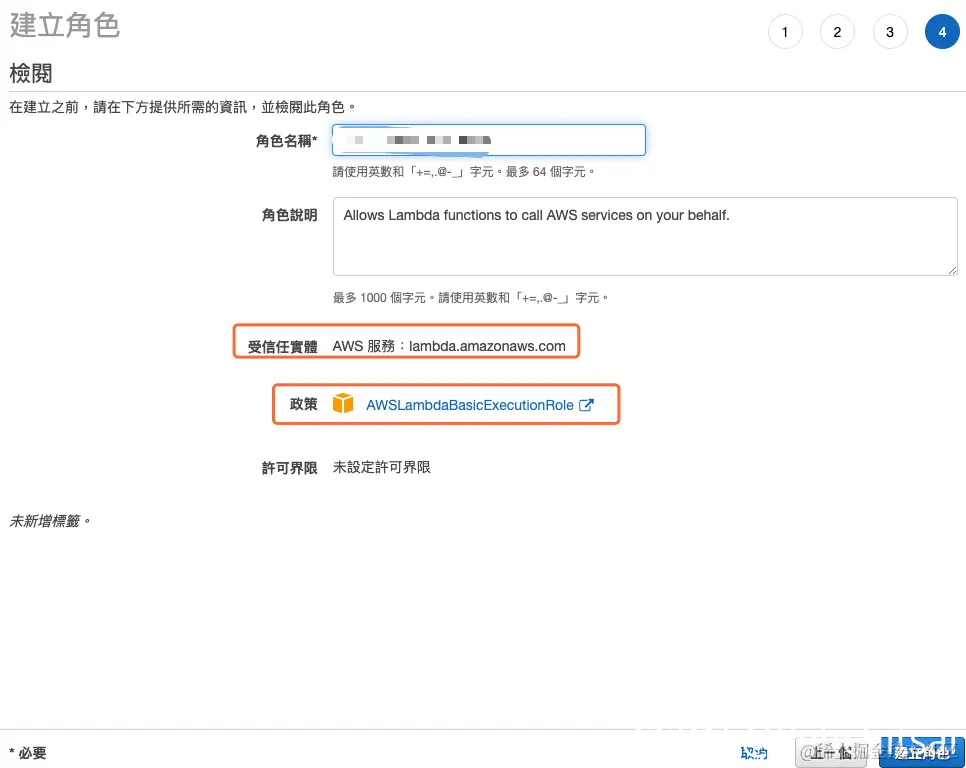Select step 2 in the progress indicator
This screenshot has height=768, width=966.
[838, 31]
